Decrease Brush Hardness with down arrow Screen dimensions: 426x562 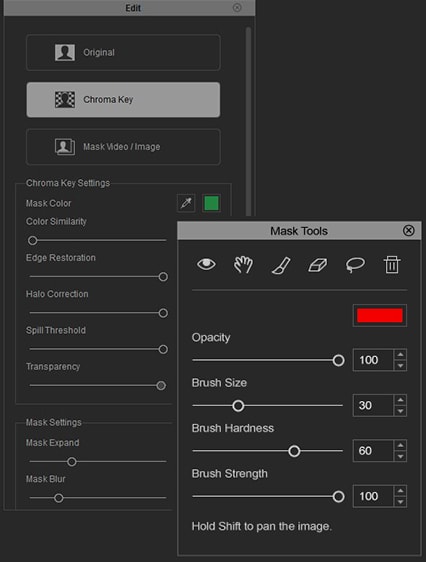[400, 456]
